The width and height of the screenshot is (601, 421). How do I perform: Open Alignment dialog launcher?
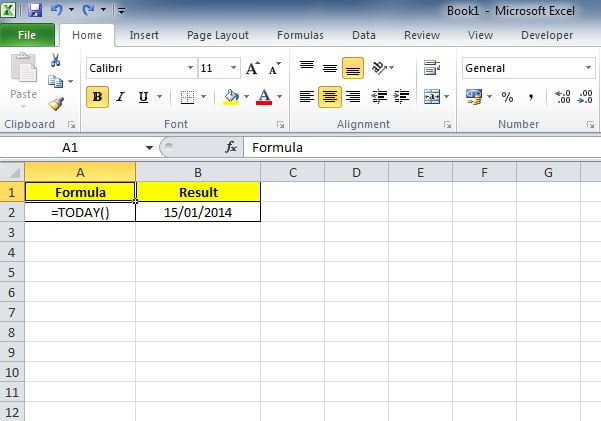(447, 125)
